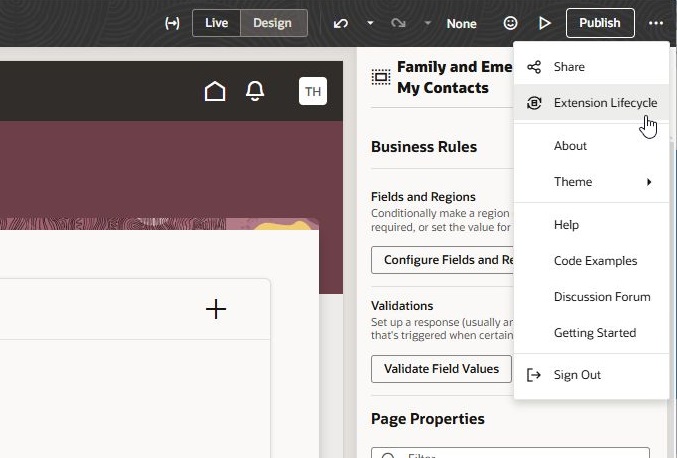Image resolution: width=677 pixels, height=458 pixels.
Task: Click Validate Field Values button
Action: tap(441, 369)
